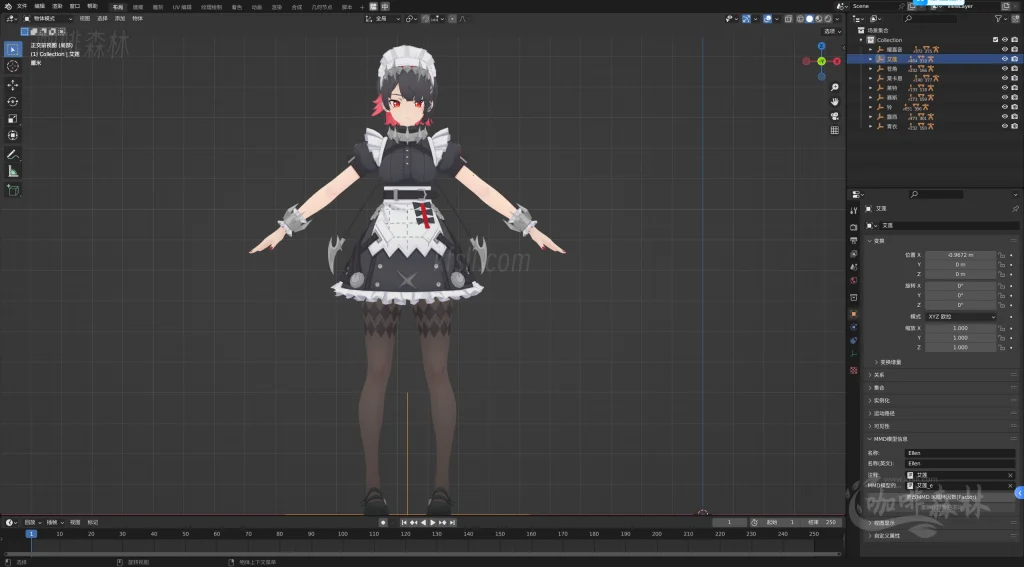Open the Output properties tab
The image size is (1024, 567).
[x=854, y=240]
